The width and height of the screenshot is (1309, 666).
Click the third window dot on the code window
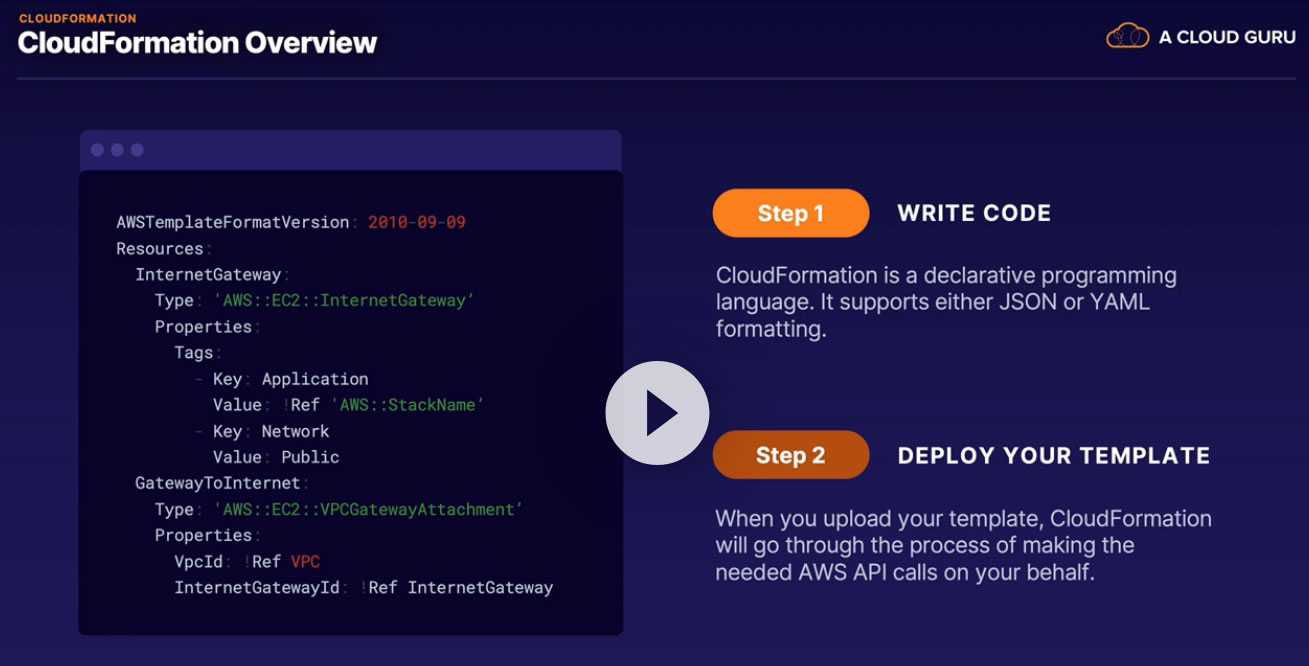pyautogui.click(x=137, y=150)
